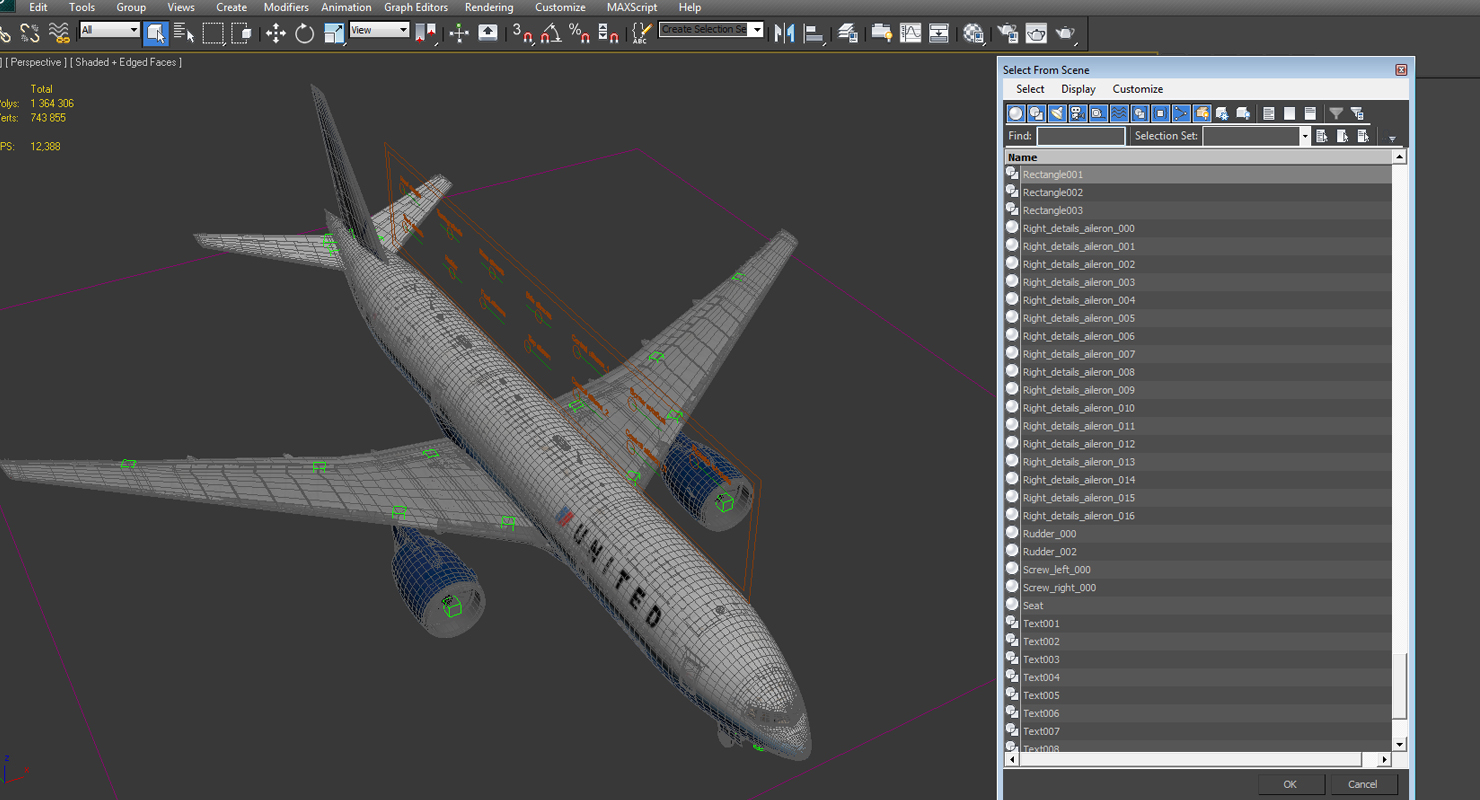Click vertical scrollbar down arrow in list
1480x800 pixels.
[x=1399, y=744]
